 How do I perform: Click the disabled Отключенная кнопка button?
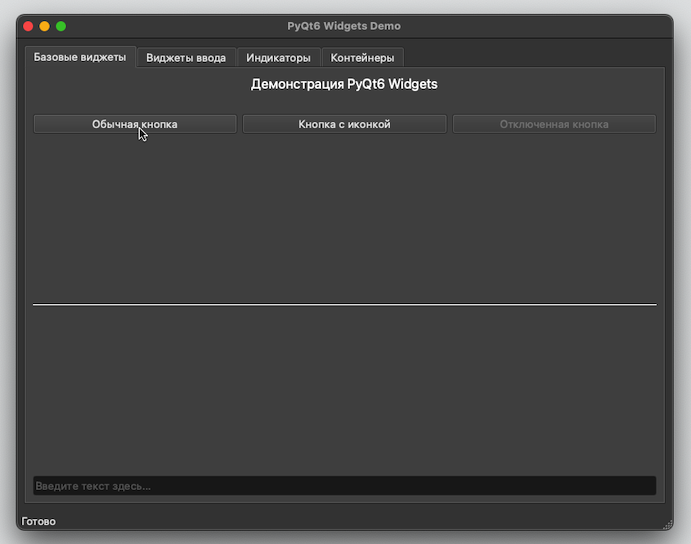click(554, 124)
